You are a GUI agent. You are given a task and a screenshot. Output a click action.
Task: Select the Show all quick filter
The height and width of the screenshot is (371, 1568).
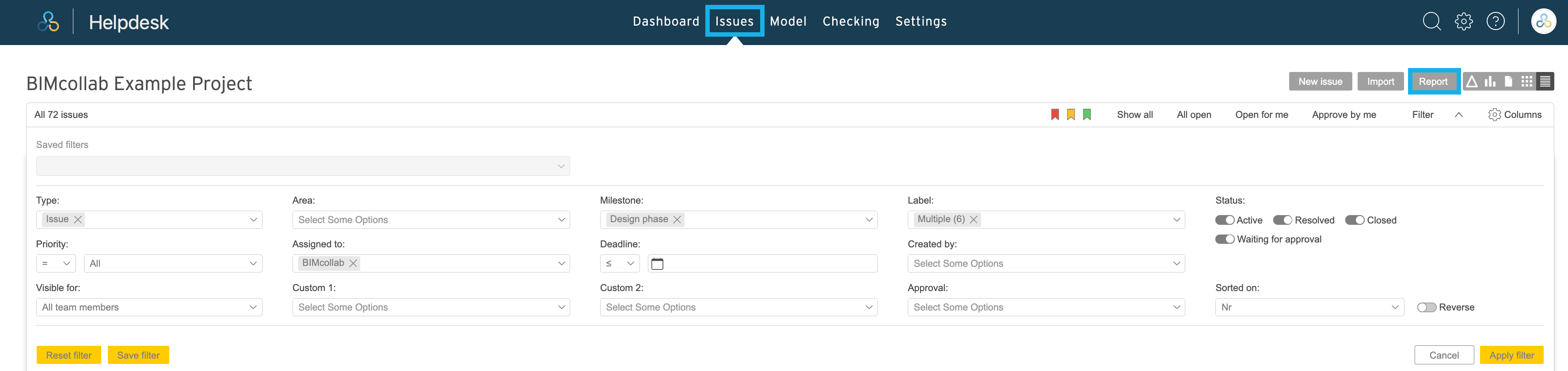pyautogui.click(x=1134, y=114)
